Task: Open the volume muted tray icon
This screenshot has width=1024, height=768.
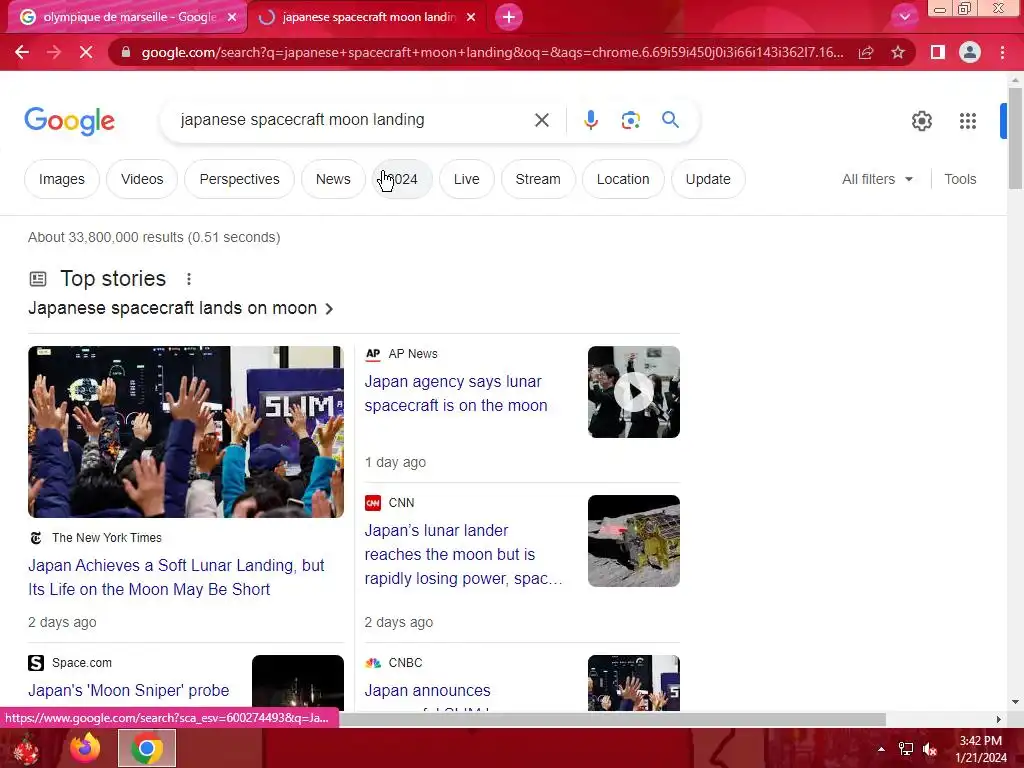Action: coord(929,749)
